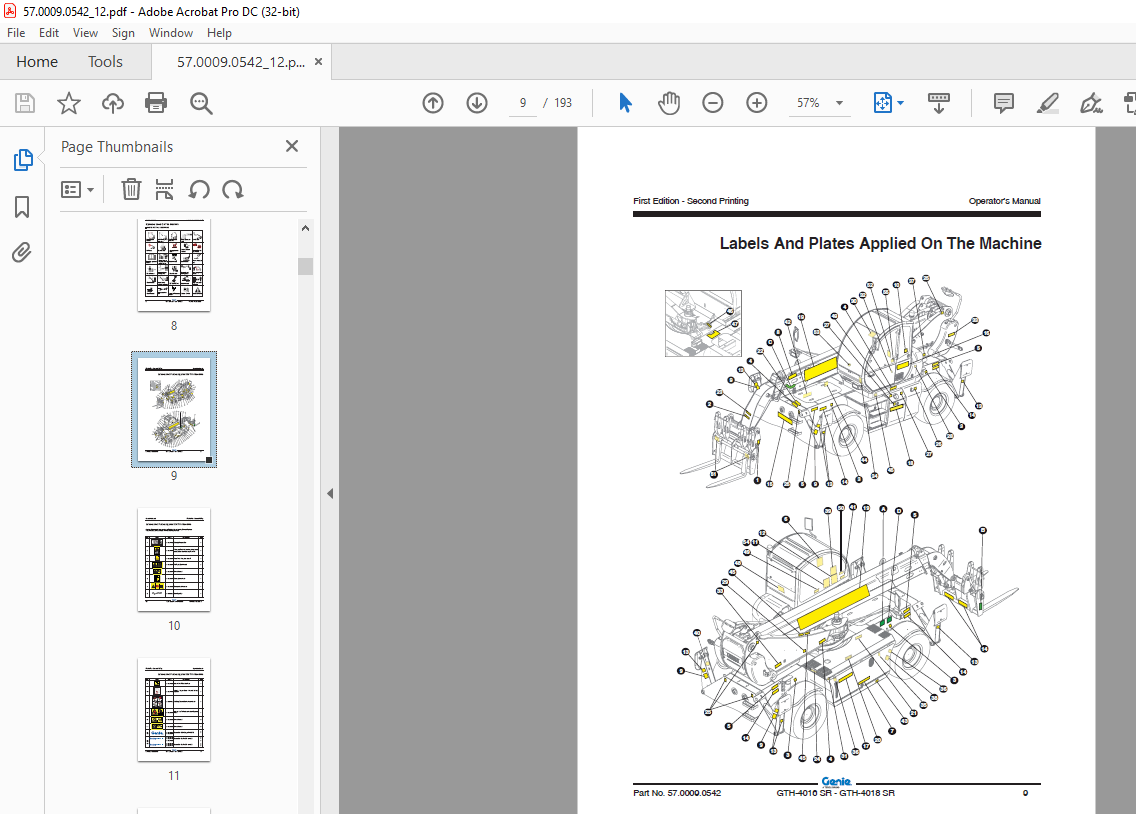Delete the selected page thumbnail
This screenshot has height=814, width=1136.
(131, 190)
